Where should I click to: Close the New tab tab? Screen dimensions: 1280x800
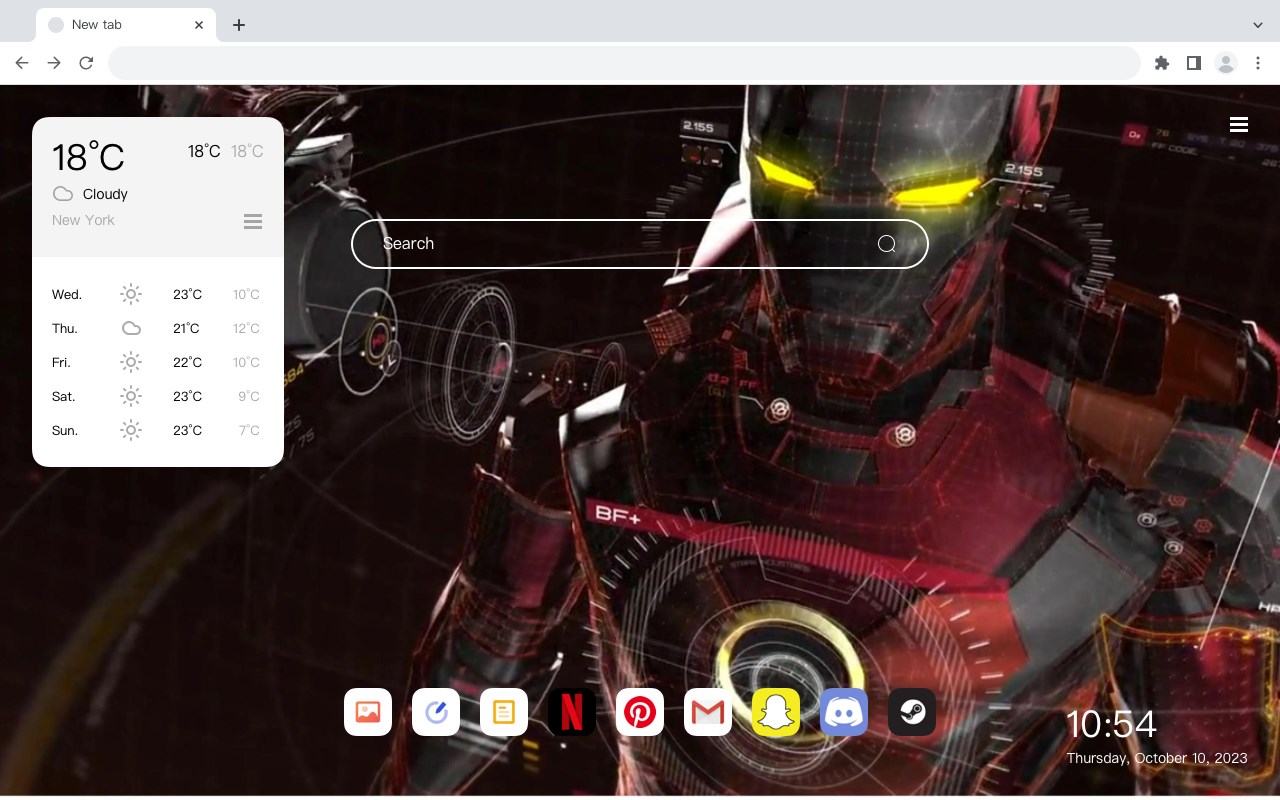coord(199,25)
